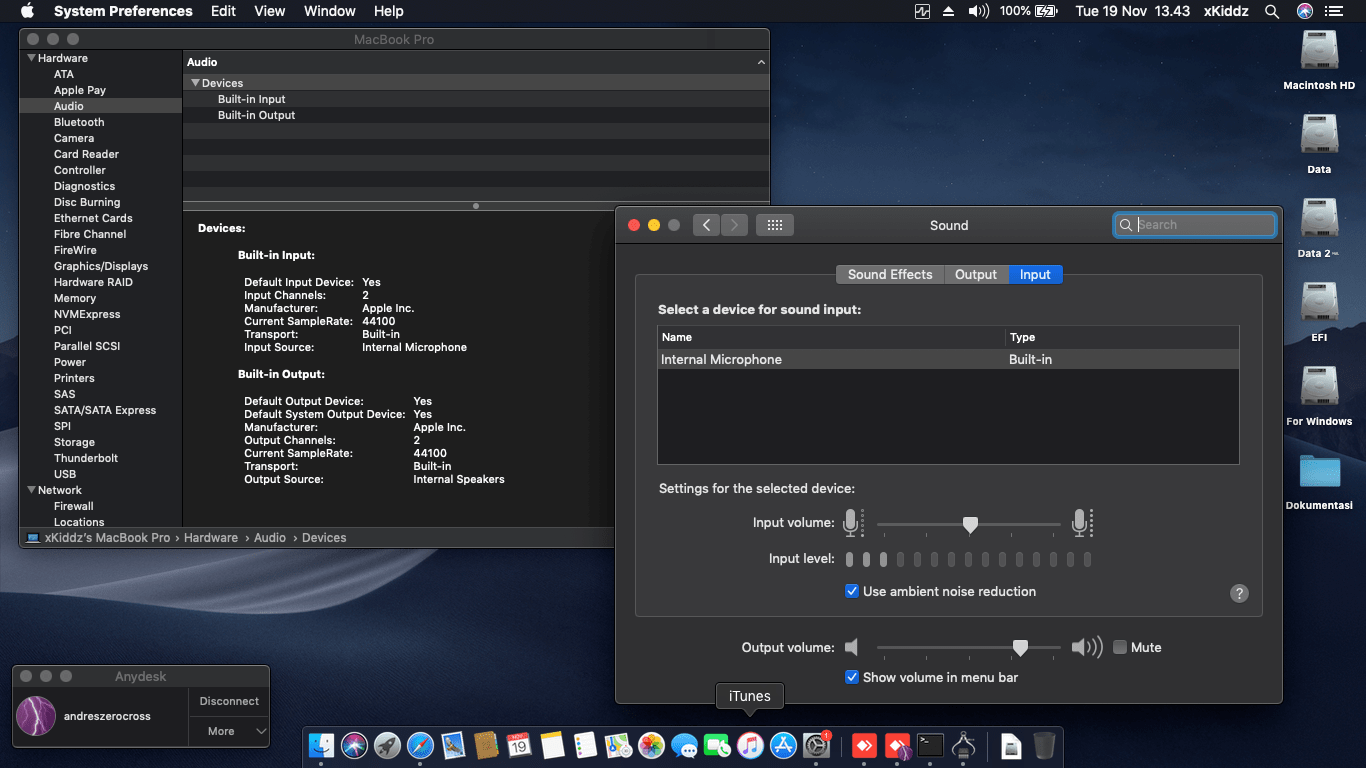This screenshot has width=1366, height=768.
Task: Disable Use ambient noise reduction
Action: (x=852, y=591)
